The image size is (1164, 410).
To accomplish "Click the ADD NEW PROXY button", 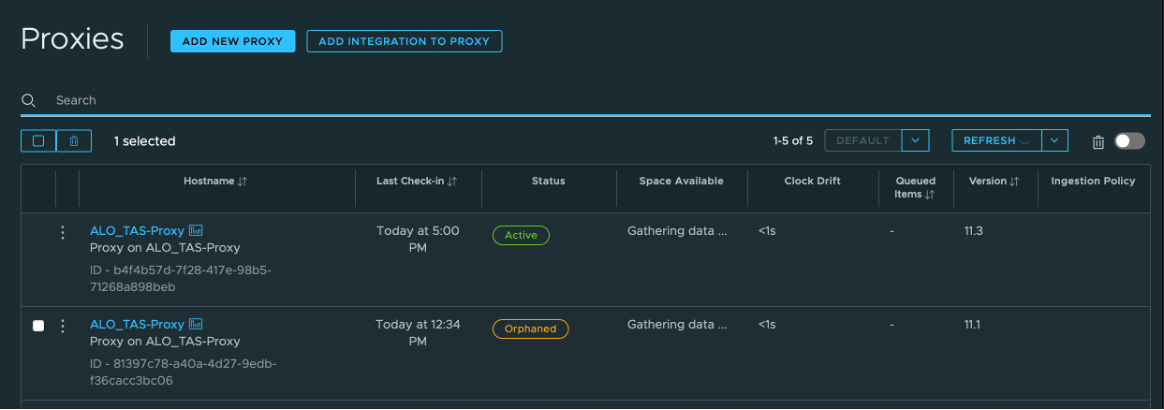I will [233, 41].
